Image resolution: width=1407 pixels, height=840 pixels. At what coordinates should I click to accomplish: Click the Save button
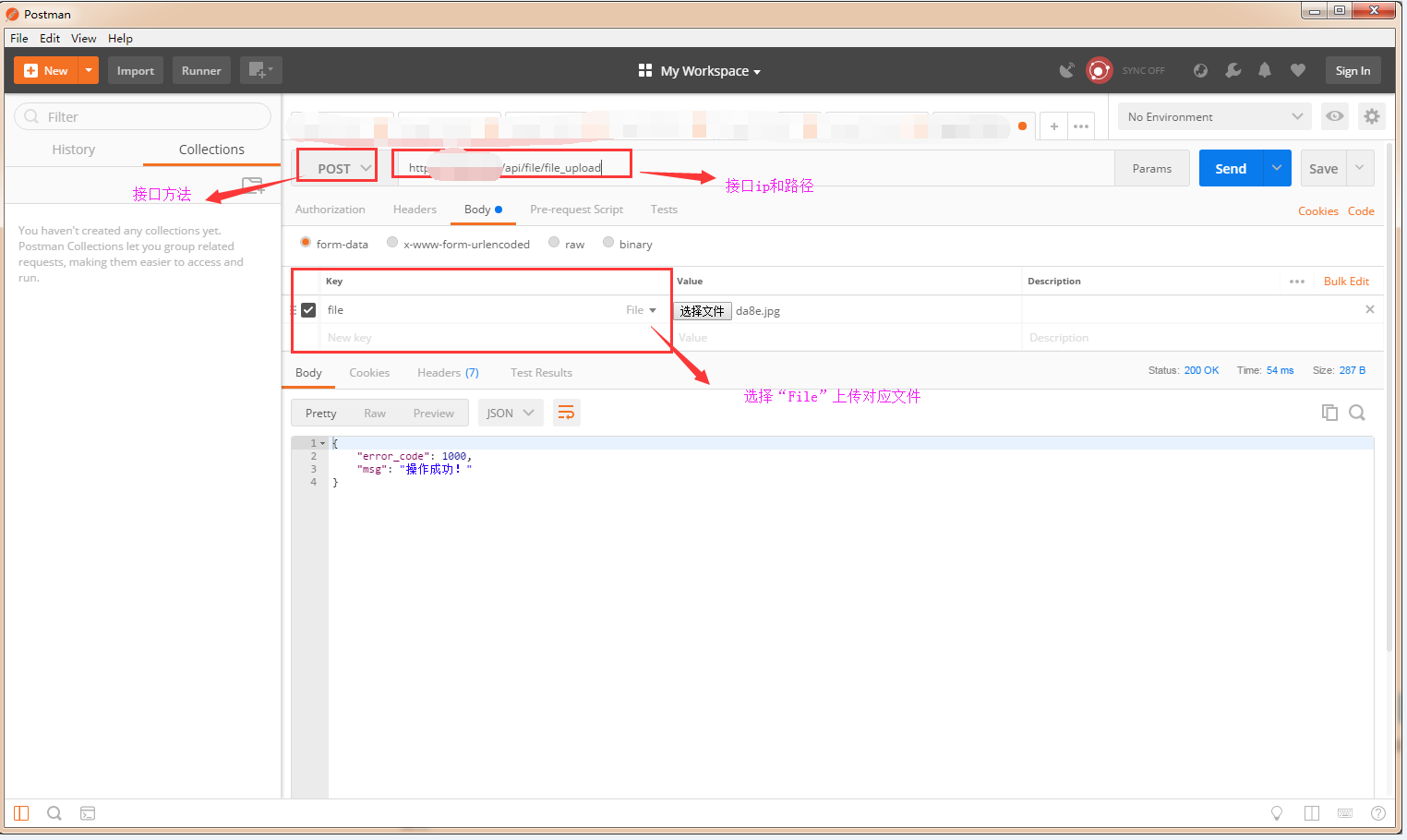(1323, 169)
